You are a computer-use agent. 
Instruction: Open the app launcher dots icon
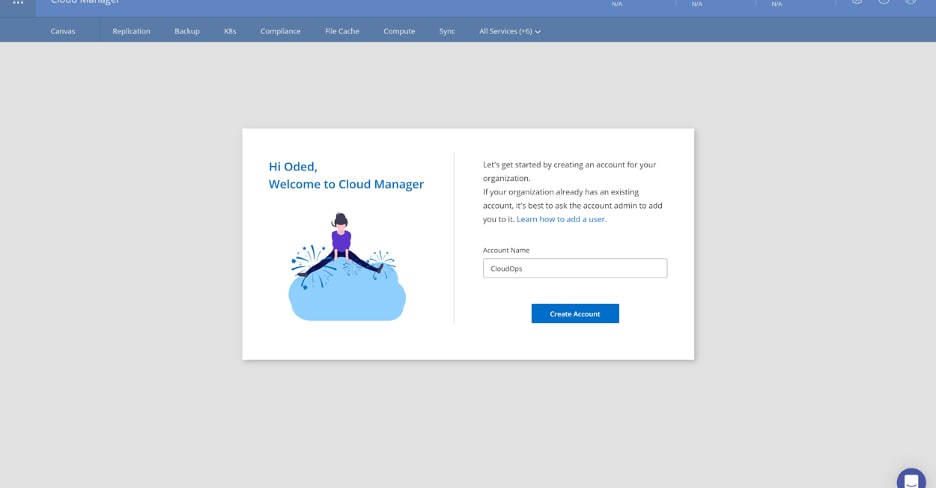pyautogui.click(x=18, y=3)
